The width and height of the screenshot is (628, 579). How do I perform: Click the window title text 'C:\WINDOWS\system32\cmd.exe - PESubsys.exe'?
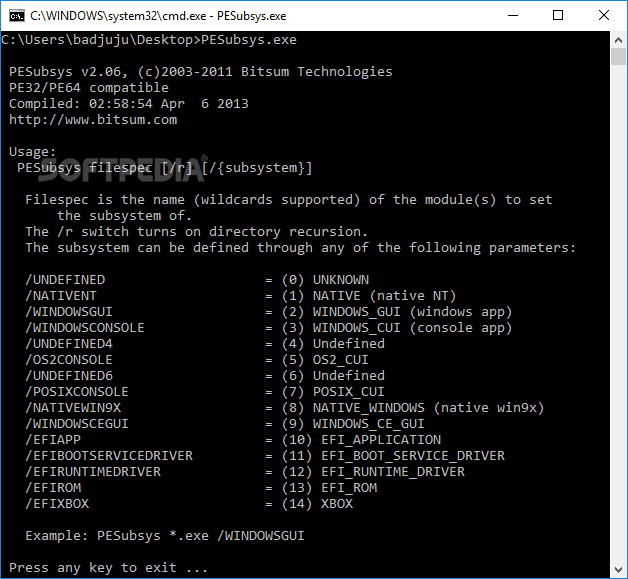click(x=158, y=16)
